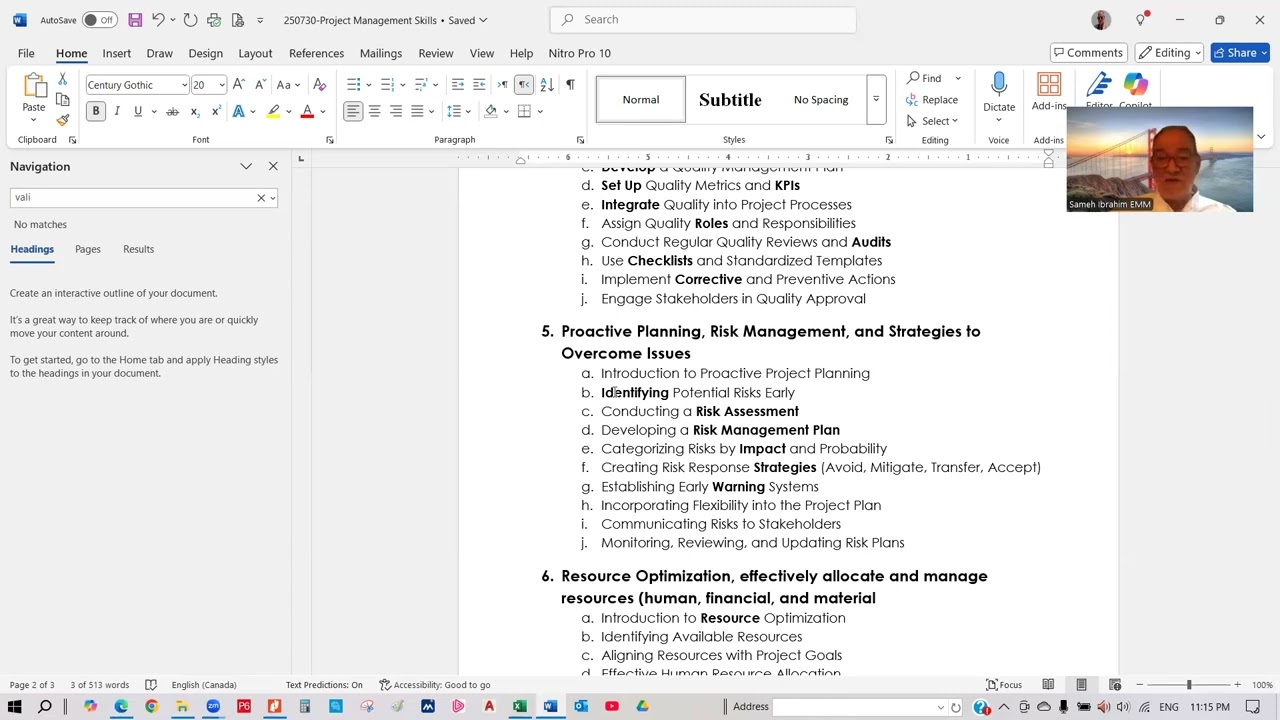Click the Copy icon in Clipboard group
1280x720 pixels.
pos(62,100)
